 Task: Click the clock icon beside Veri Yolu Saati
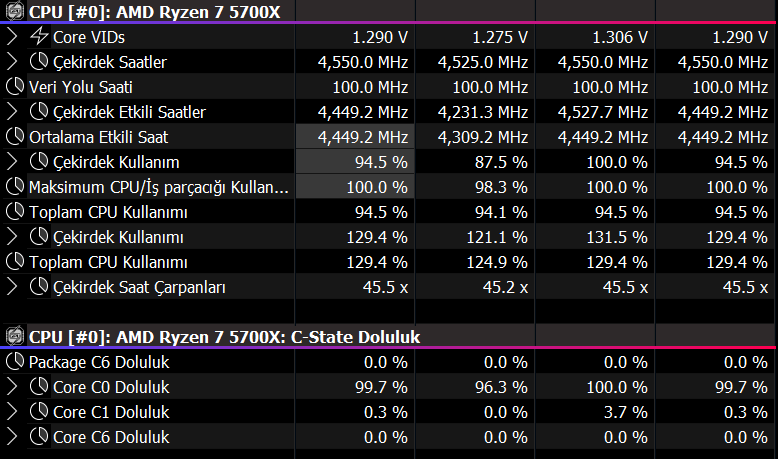pos(15,86)
